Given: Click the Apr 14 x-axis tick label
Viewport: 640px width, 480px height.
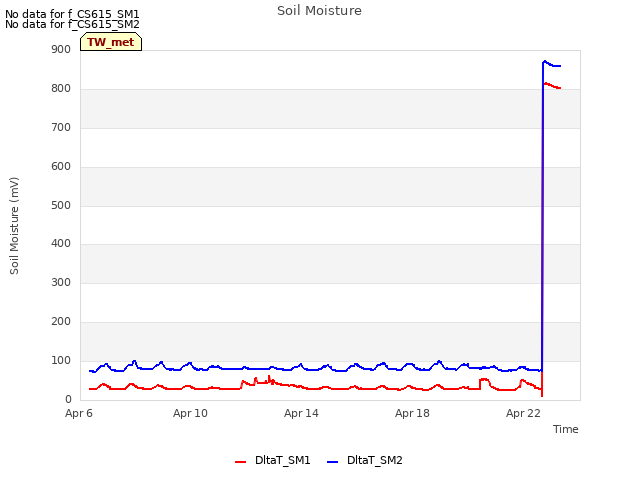Looking at the screenshot, I should click(301, 413).
